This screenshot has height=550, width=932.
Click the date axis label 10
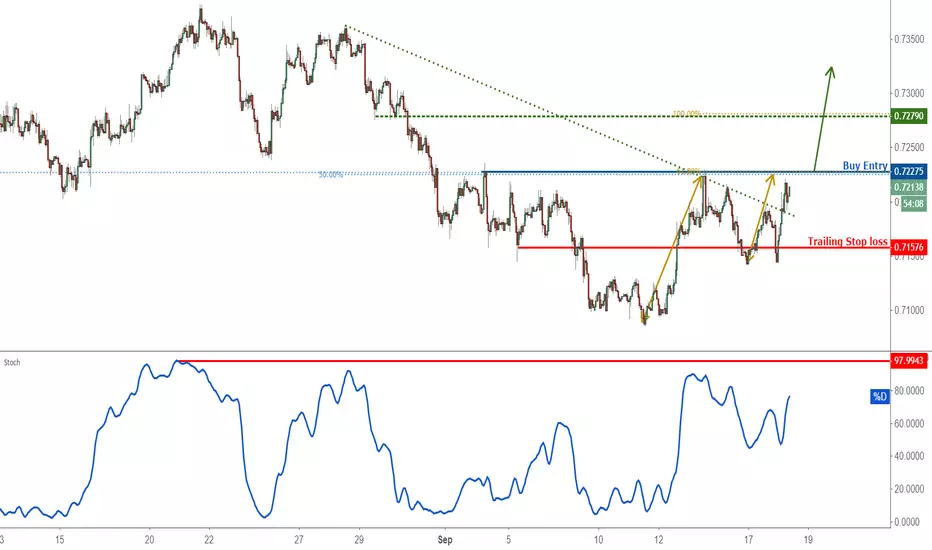click(599, 540)
